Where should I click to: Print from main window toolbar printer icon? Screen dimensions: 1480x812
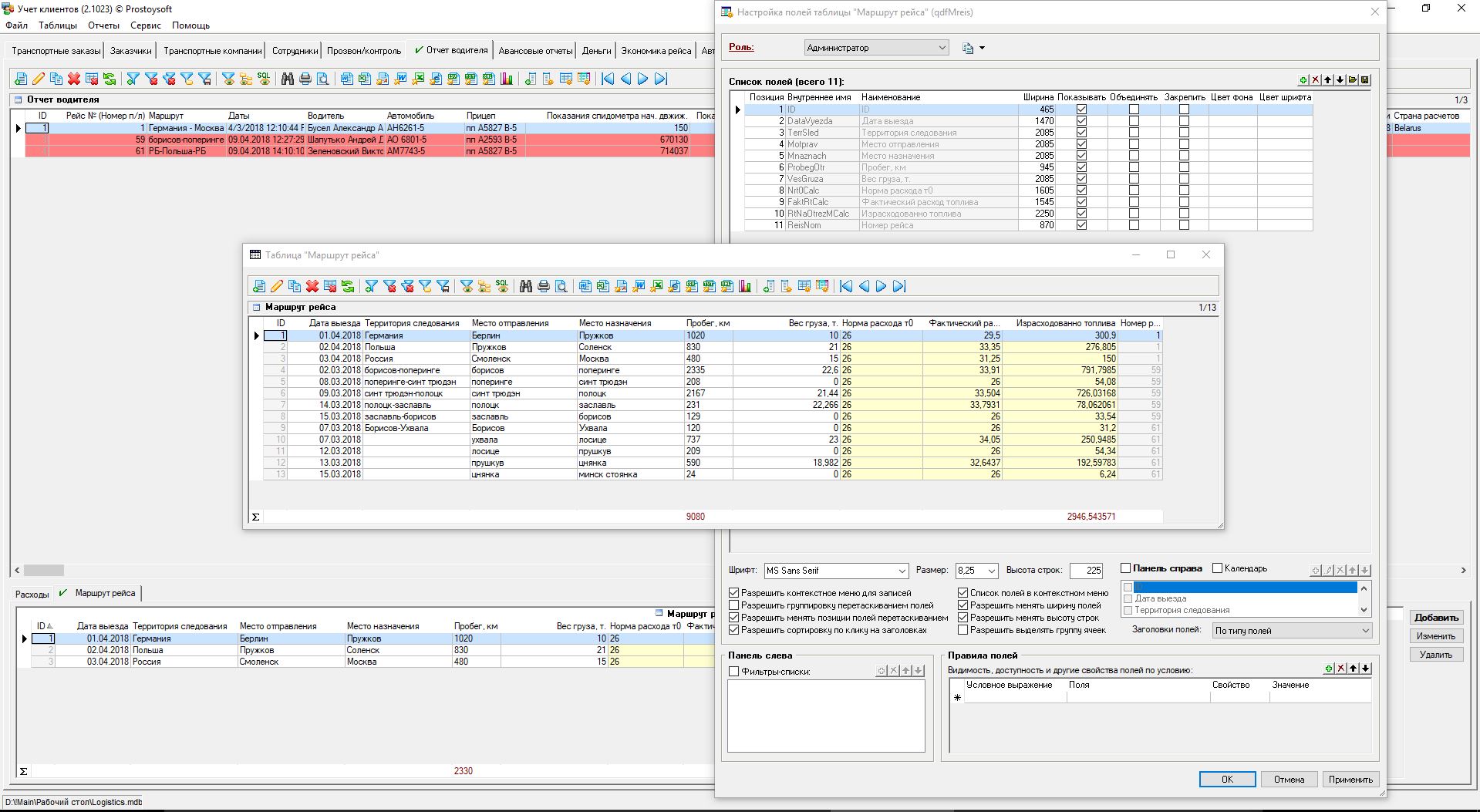coord(305,79)
